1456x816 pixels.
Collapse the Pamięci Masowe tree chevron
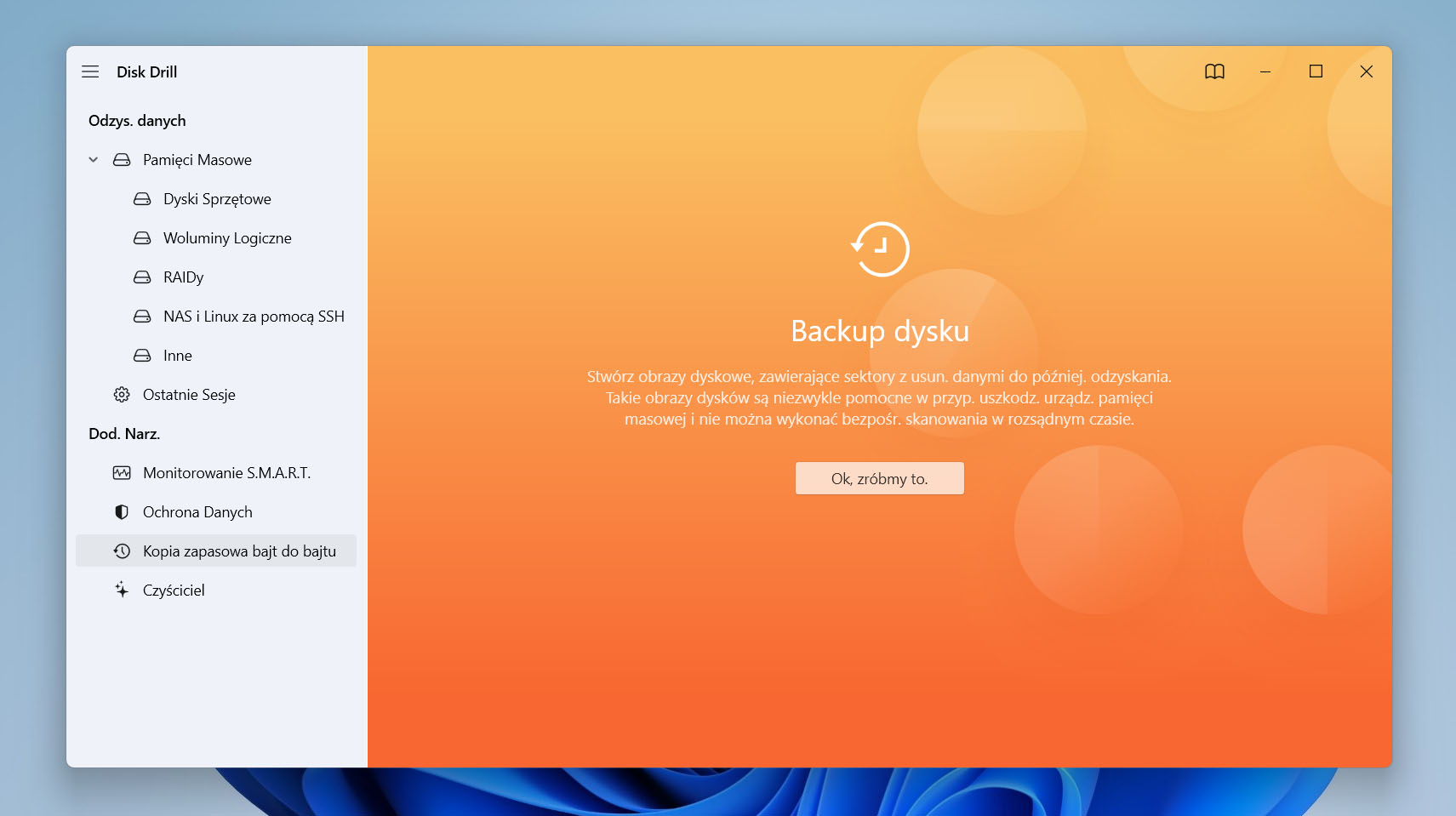click(x=94, y=160)
